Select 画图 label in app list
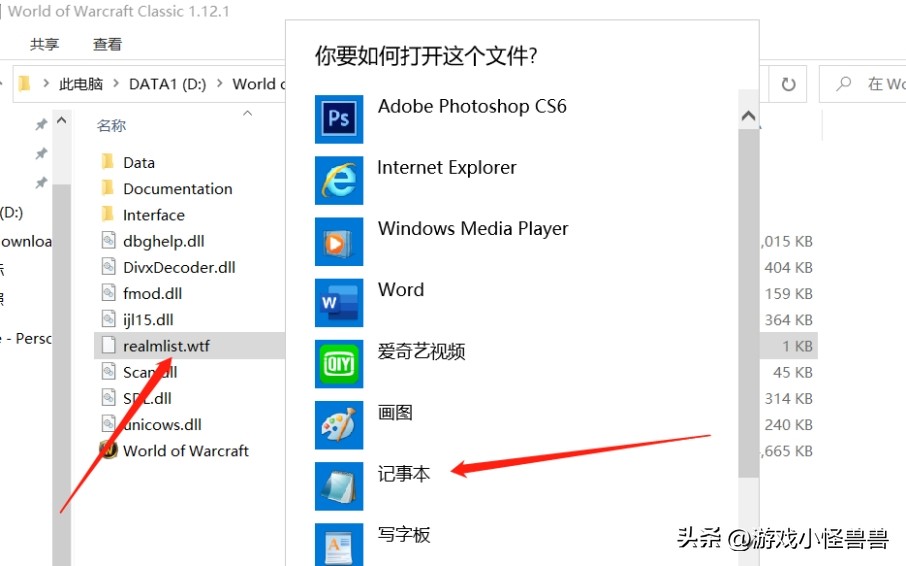Viewport: 906px width, 566px height. tap(395, 412)
